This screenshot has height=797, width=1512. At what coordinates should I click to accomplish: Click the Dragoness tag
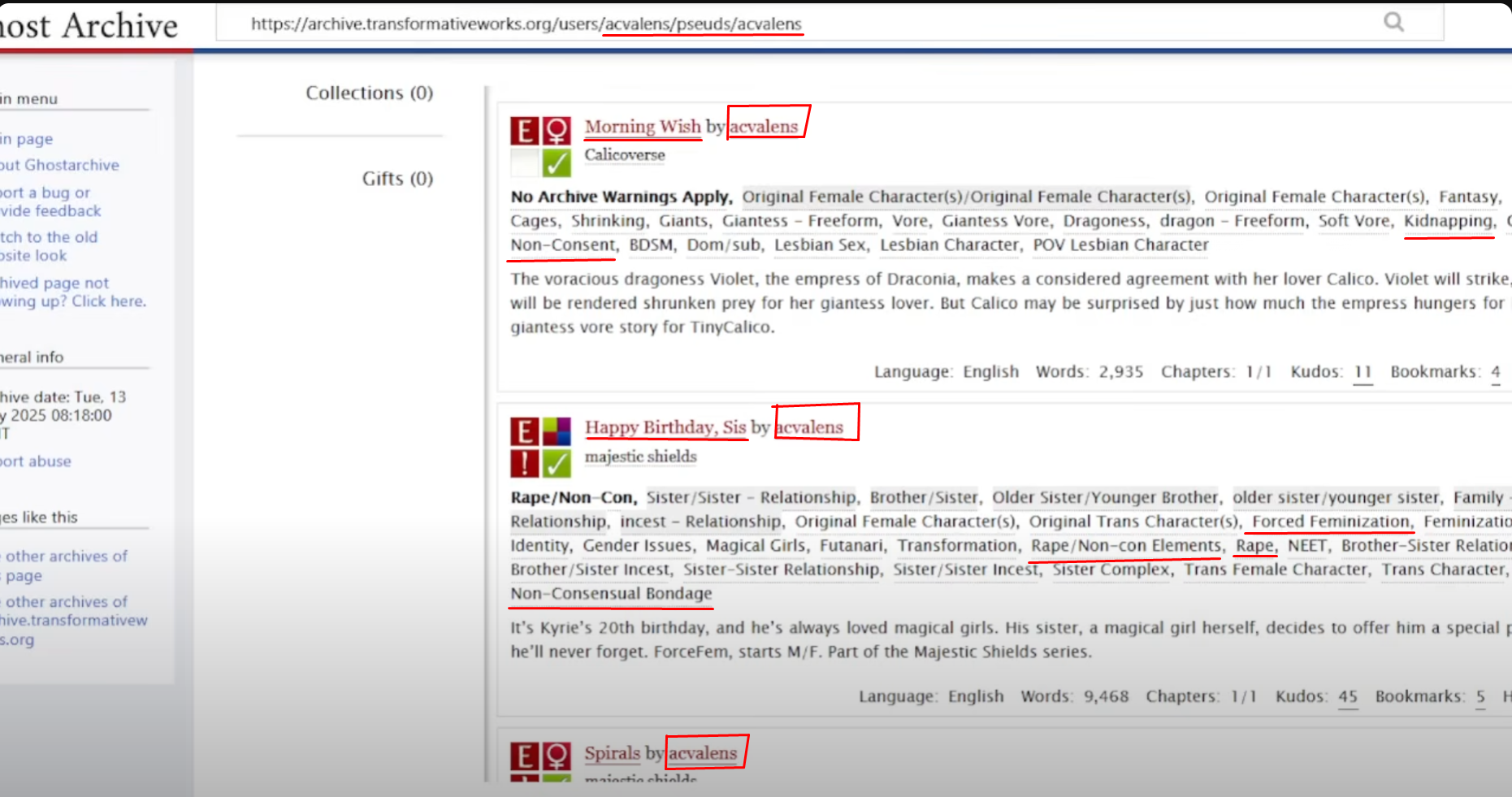tap(1105, 221)
